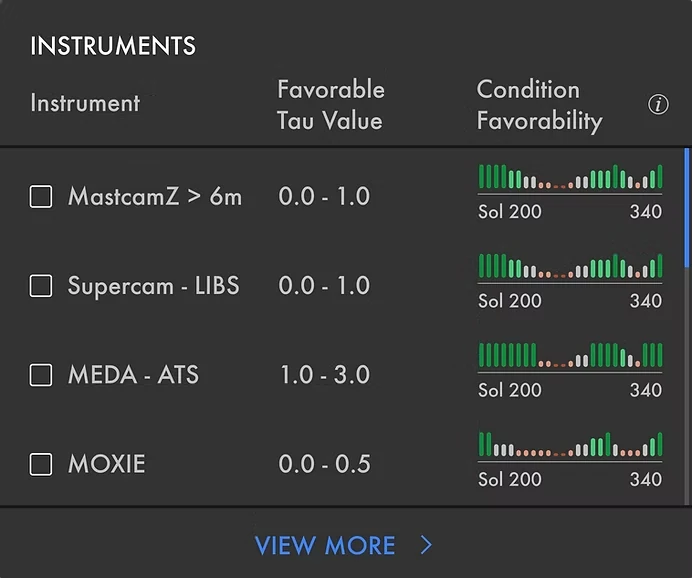Select the Supercam - LIBS row label
Screen dimensions: 692x578
coord(154,285)
